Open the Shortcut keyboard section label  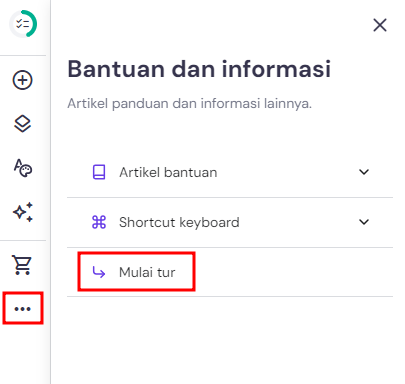(179, 222)
